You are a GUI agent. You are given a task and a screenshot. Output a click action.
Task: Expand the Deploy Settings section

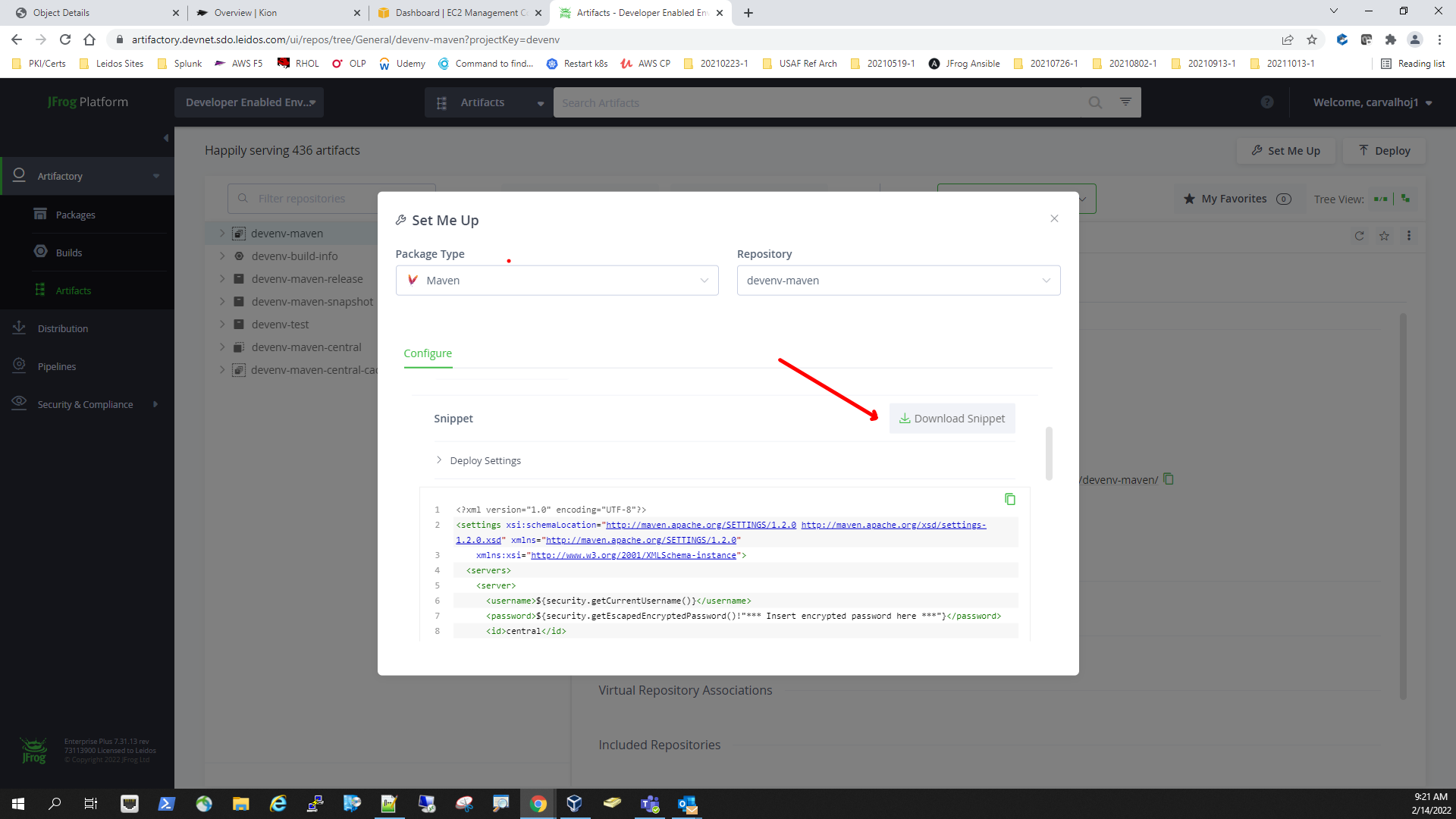click(478, 460)
